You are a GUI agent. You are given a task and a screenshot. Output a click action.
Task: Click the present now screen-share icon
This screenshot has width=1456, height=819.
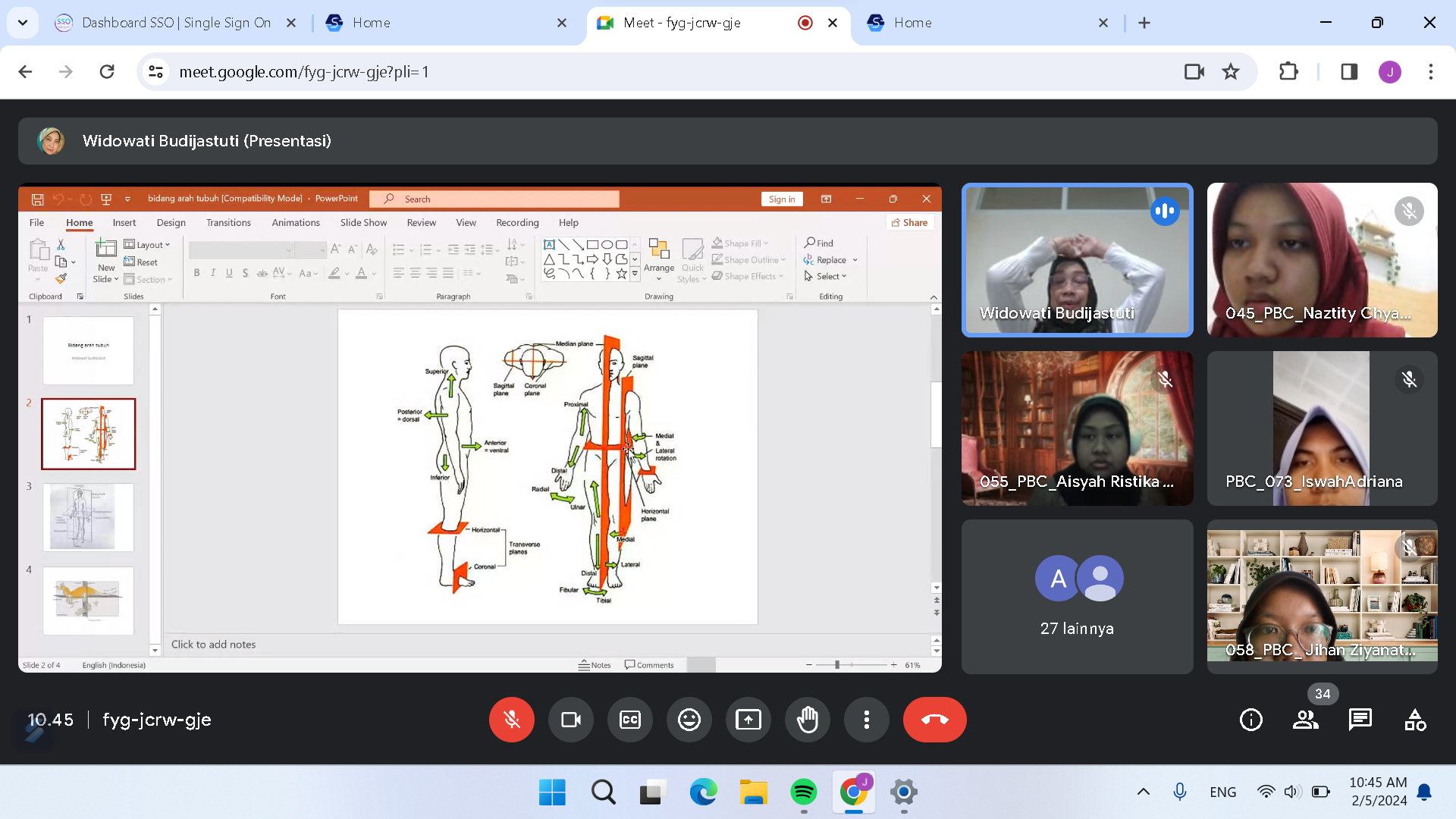748,720
